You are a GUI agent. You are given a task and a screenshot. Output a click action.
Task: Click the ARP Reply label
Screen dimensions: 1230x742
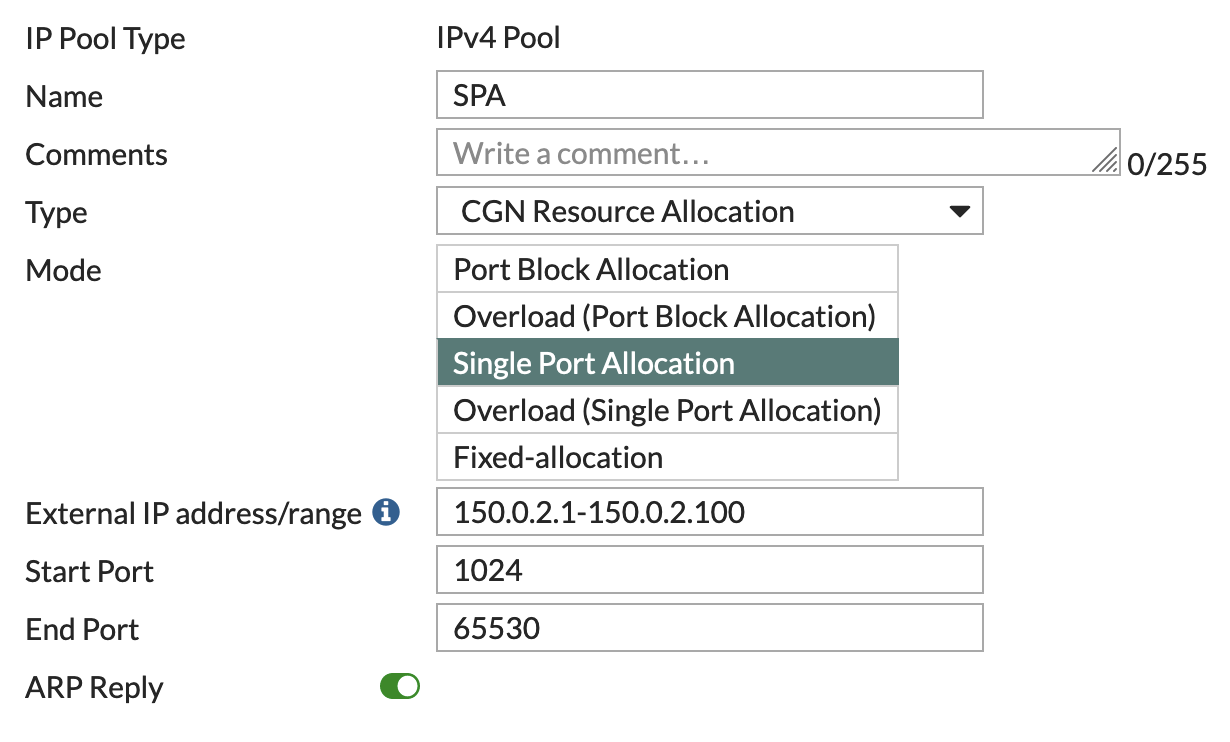pos(94,688)
